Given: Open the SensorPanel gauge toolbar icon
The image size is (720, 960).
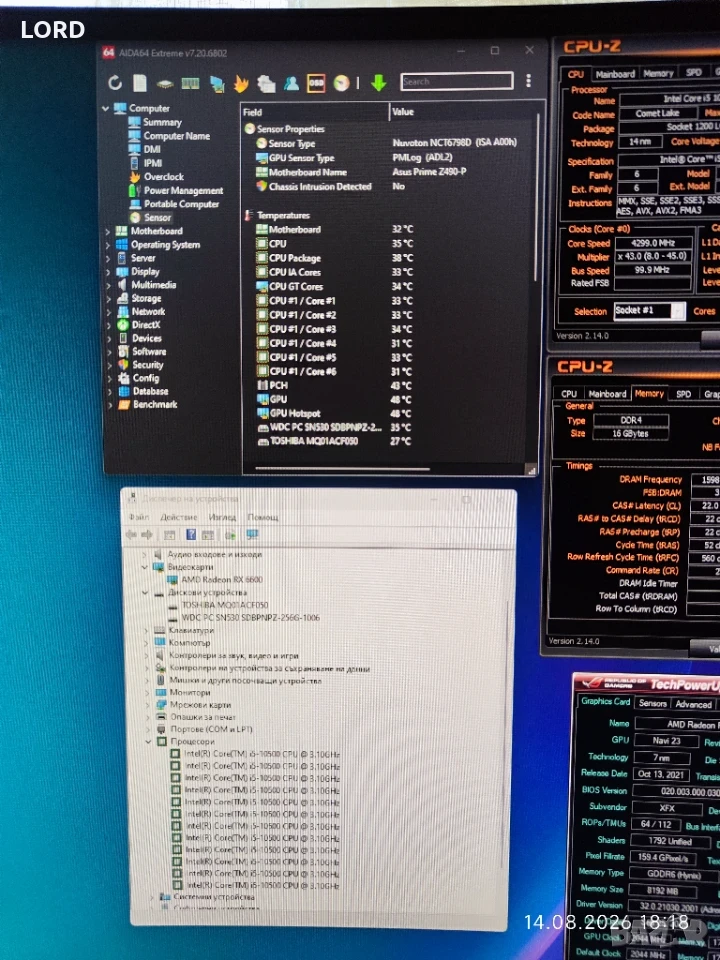Looking at the screenshot, I should coord(341,83).
